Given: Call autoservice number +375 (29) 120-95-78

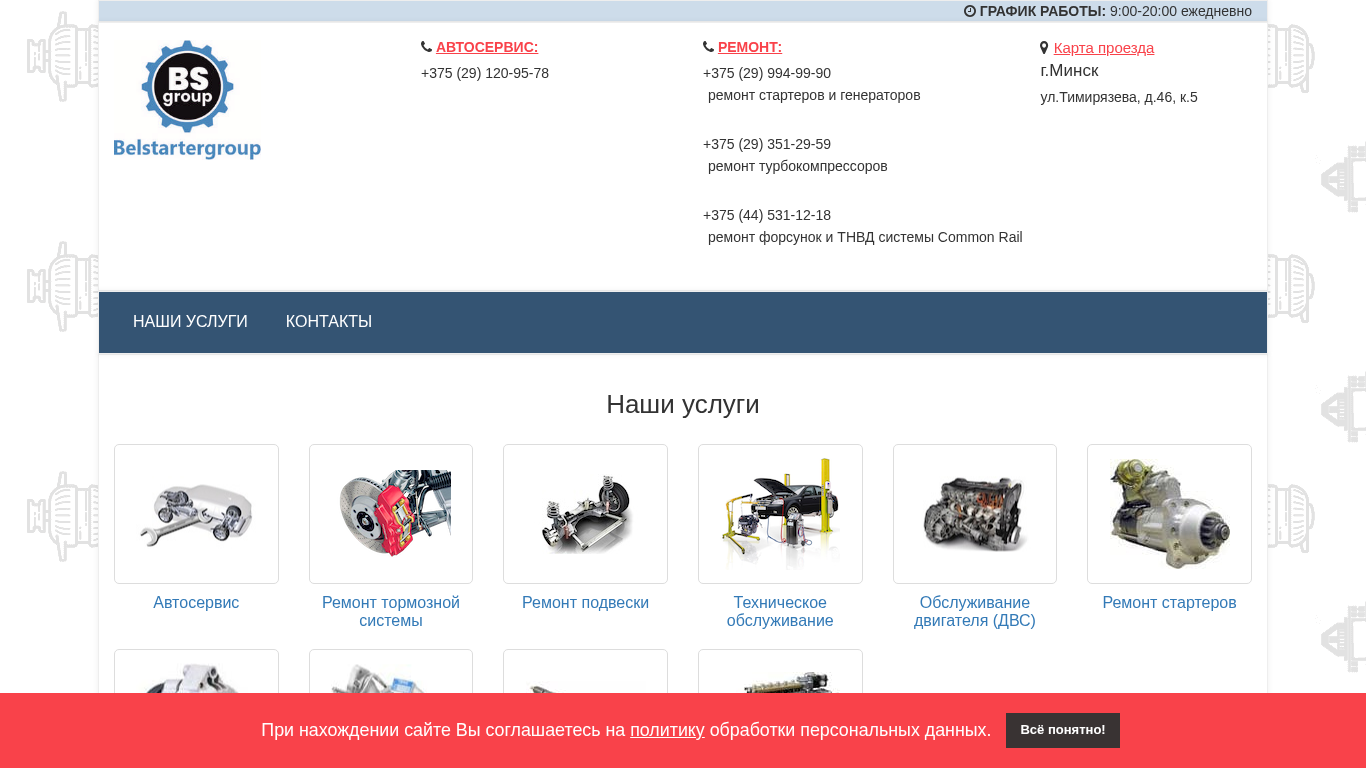Looking at the screenshot, I should tap(485, 73).
